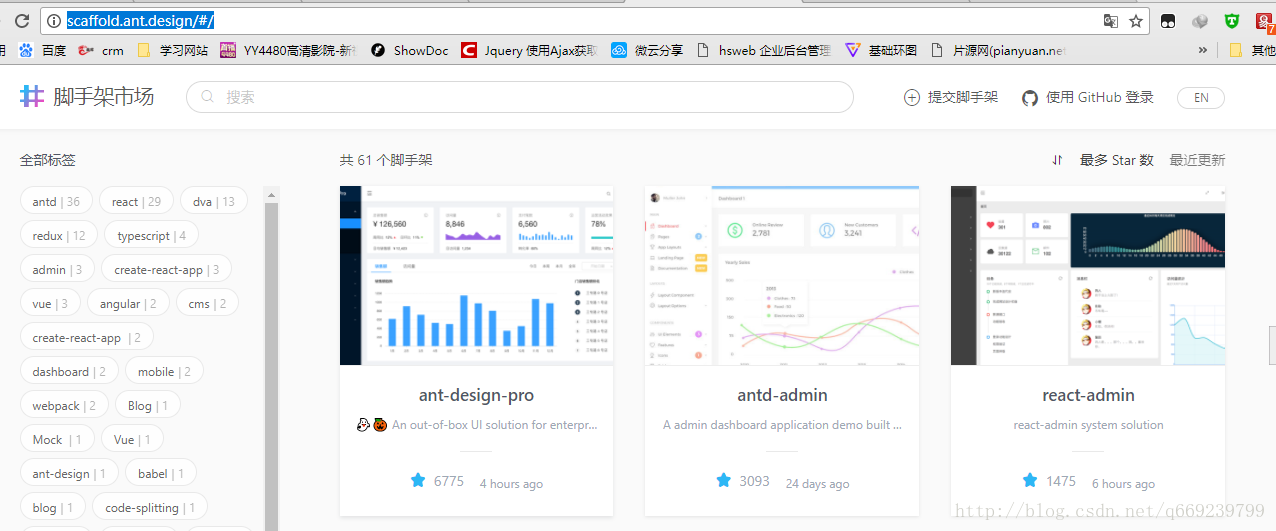
Task: Click 4 hours ago timestamp
Action: click(x=511, y=483)
